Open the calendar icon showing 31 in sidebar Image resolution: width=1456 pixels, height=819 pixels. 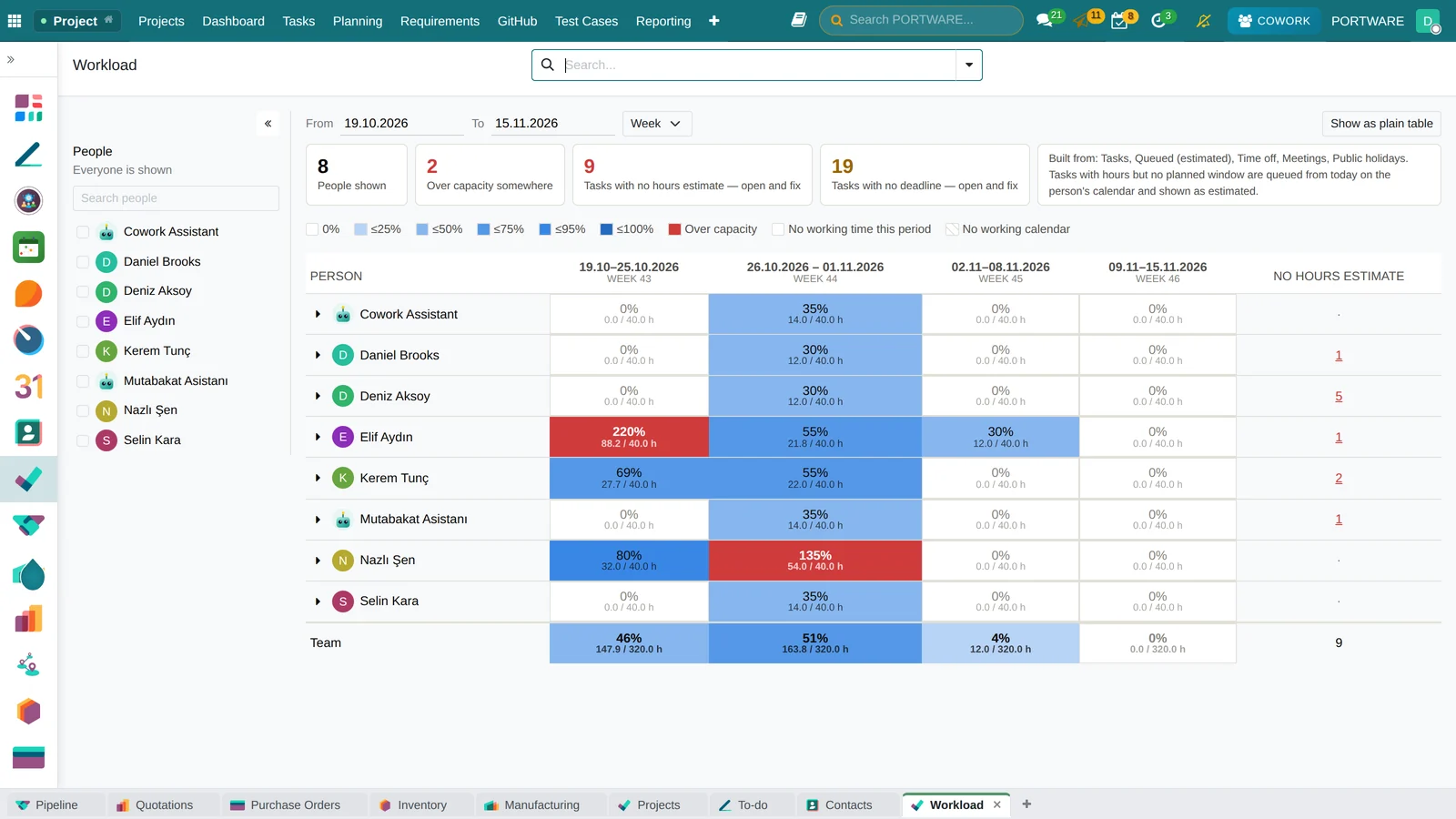pos(28,387)
